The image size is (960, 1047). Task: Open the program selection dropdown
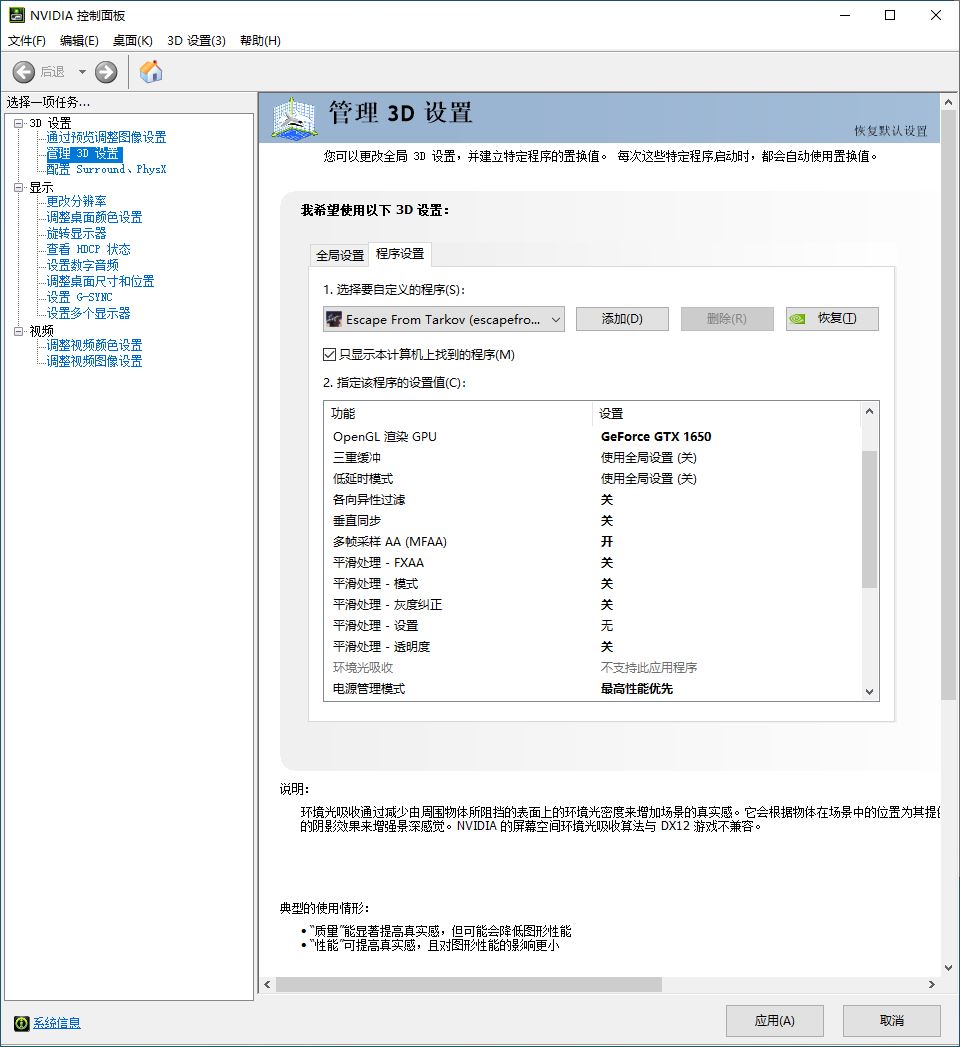444,319
